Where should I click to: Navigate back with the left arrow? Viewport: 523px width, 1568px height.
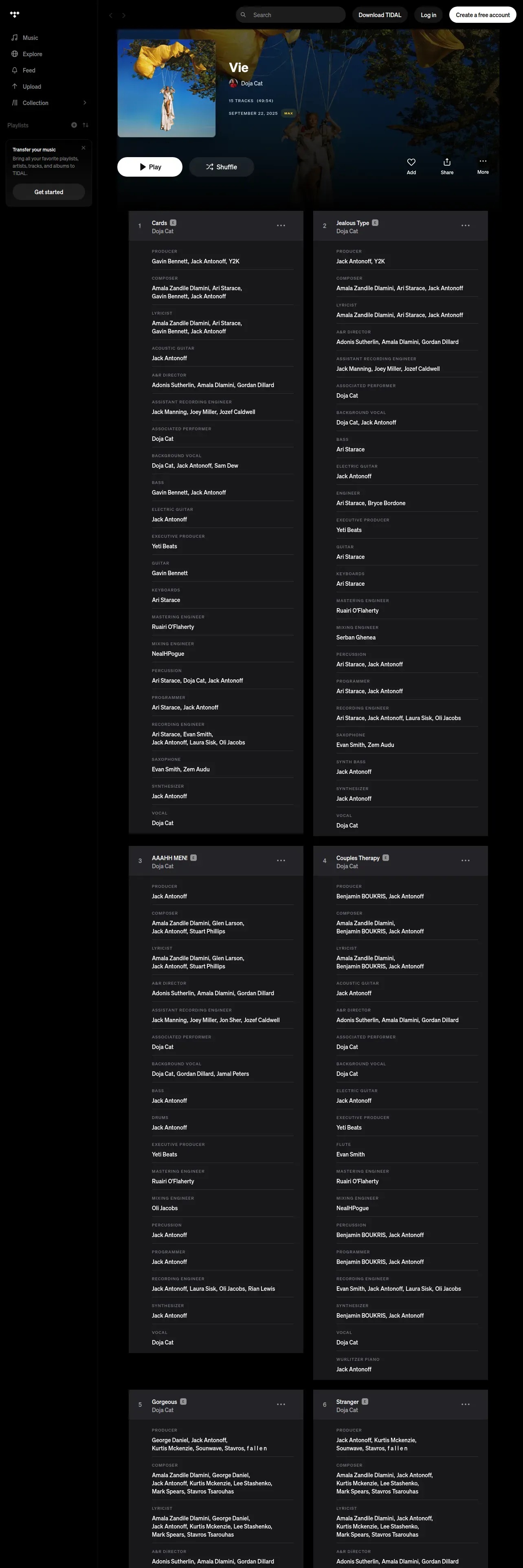(110, 15)
